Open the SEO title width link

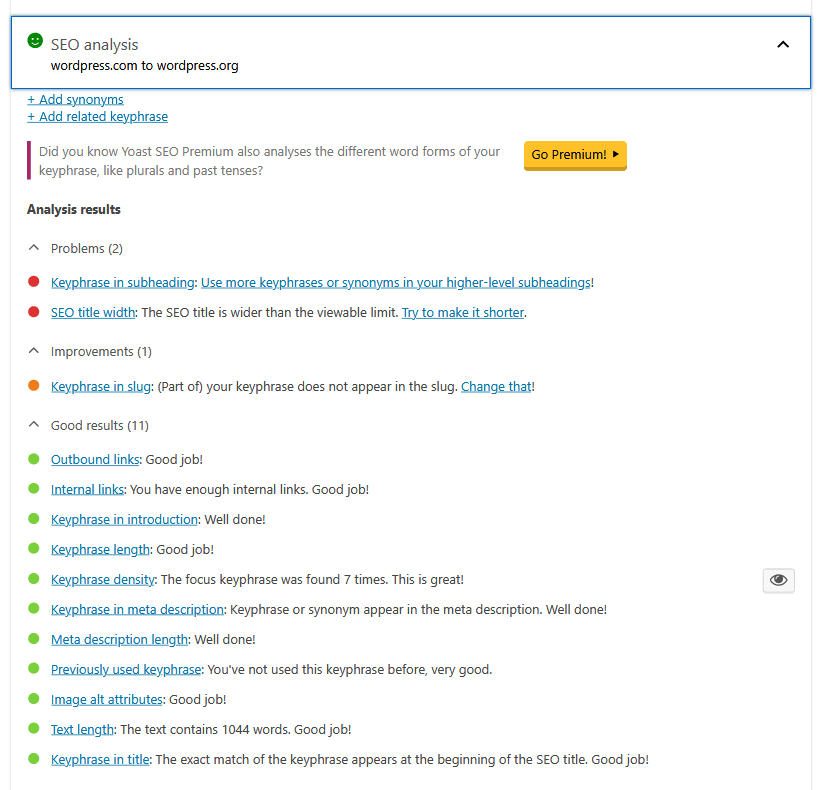[93, 313]
